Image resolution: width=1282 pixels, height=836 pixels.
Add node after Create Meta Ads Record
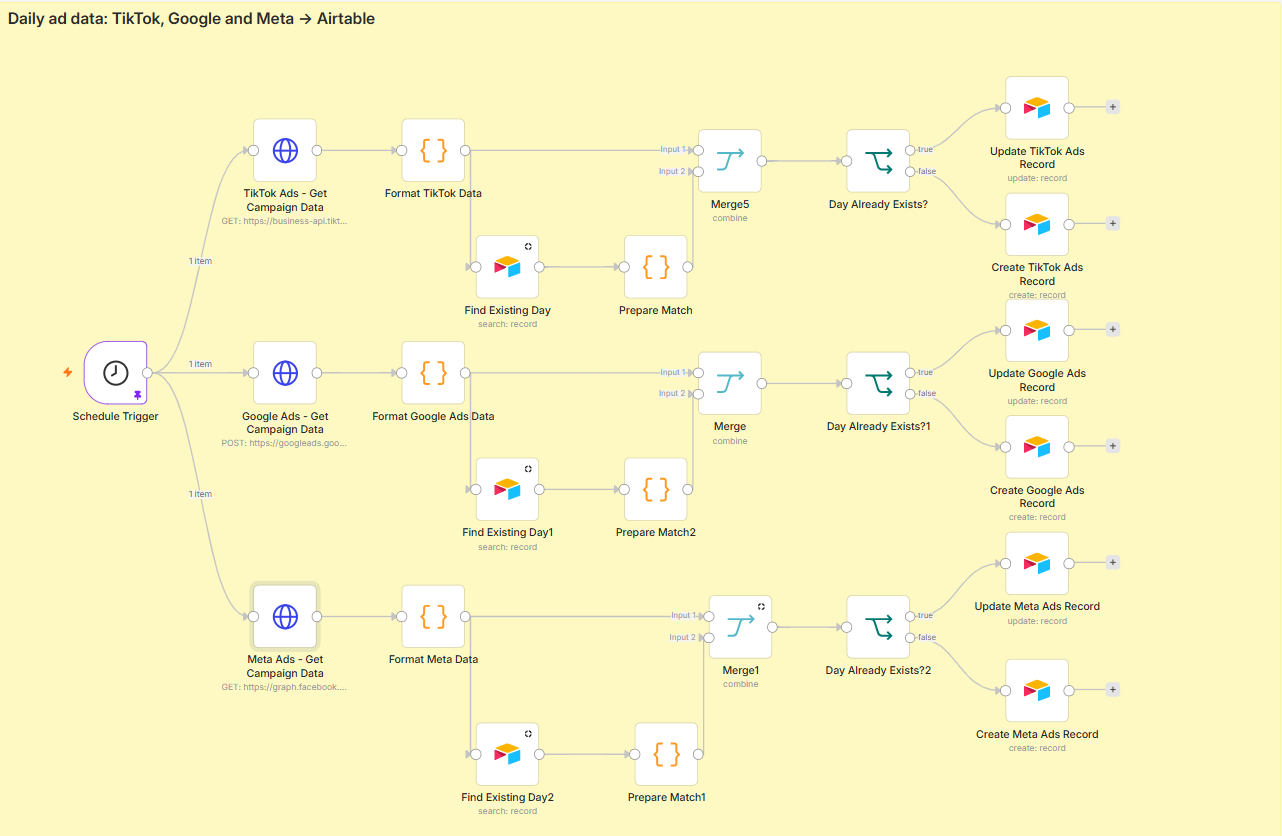pyautogui.click(x=1113, y=689)
